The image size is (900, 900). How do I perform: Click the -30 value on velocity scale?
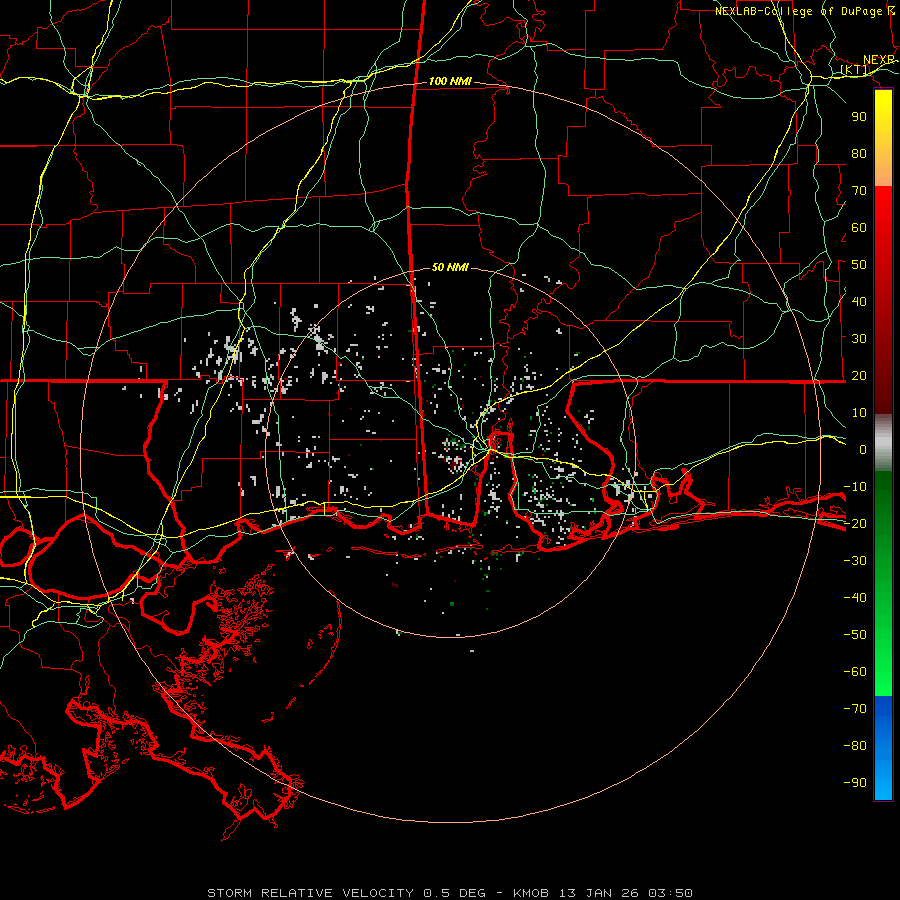point(855,561)
